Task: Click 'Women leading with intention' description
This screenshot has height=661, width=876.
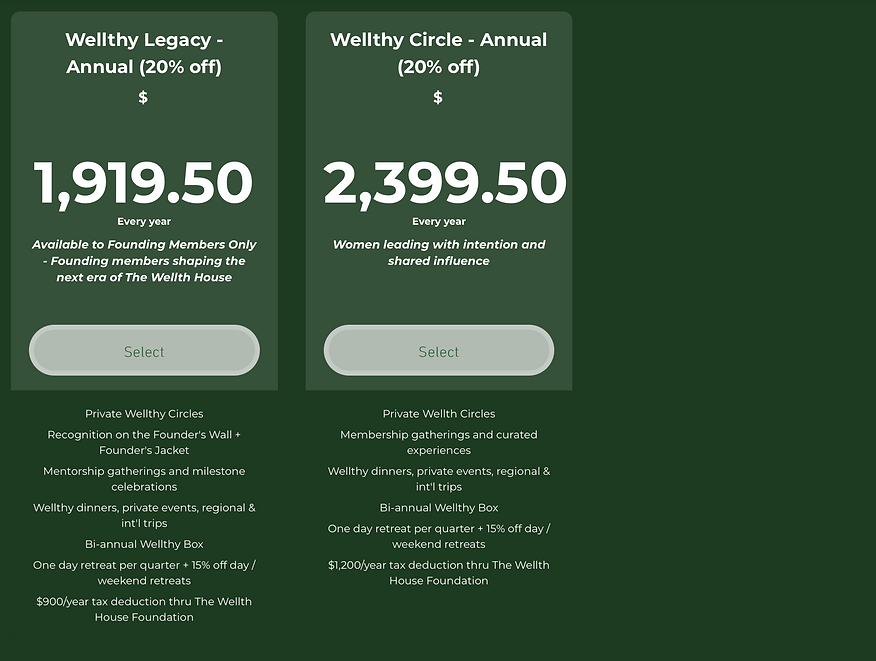Action: (439, 252)
